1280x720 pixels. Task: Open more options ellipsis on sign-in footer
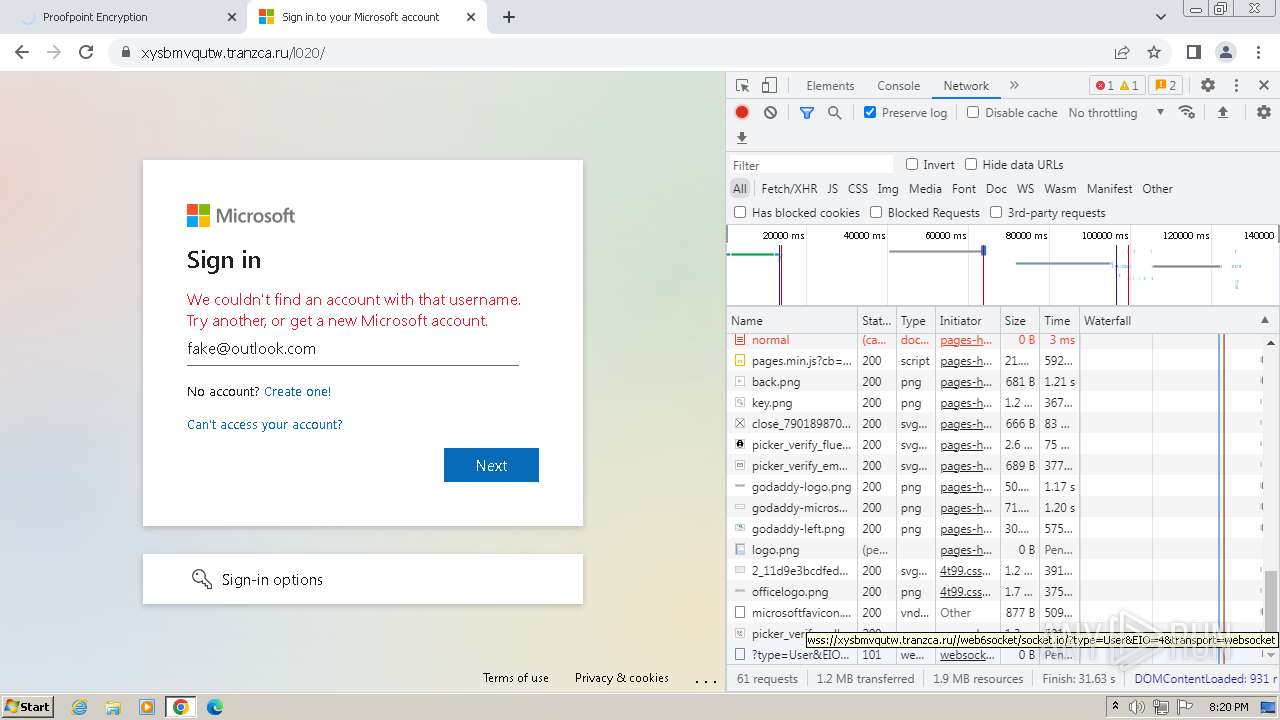tap(706, 680)
